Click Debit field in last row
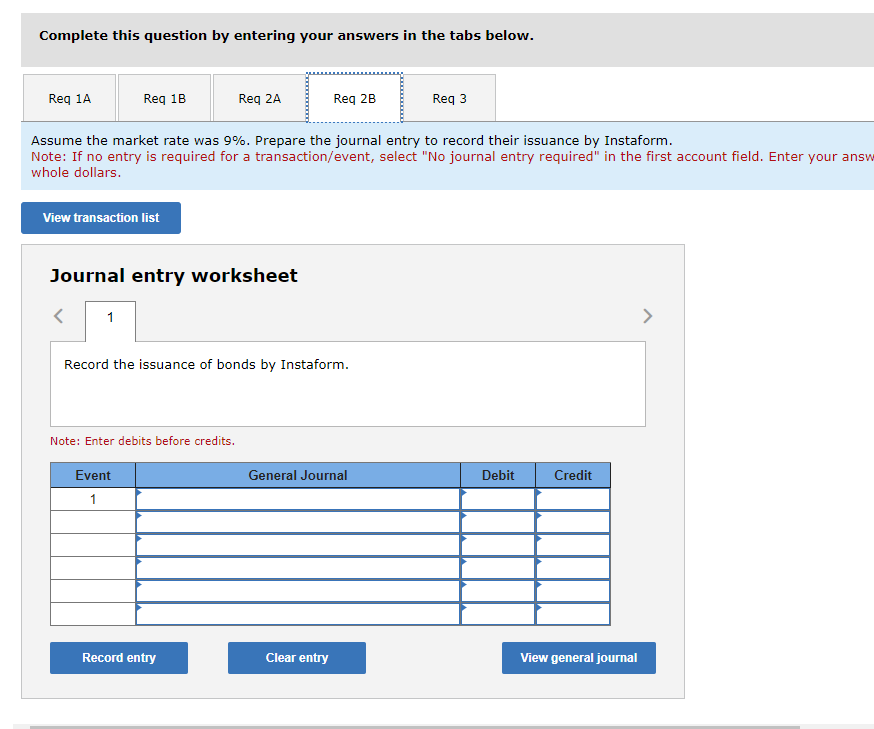The image size is (874, 729). coord(498,614)
